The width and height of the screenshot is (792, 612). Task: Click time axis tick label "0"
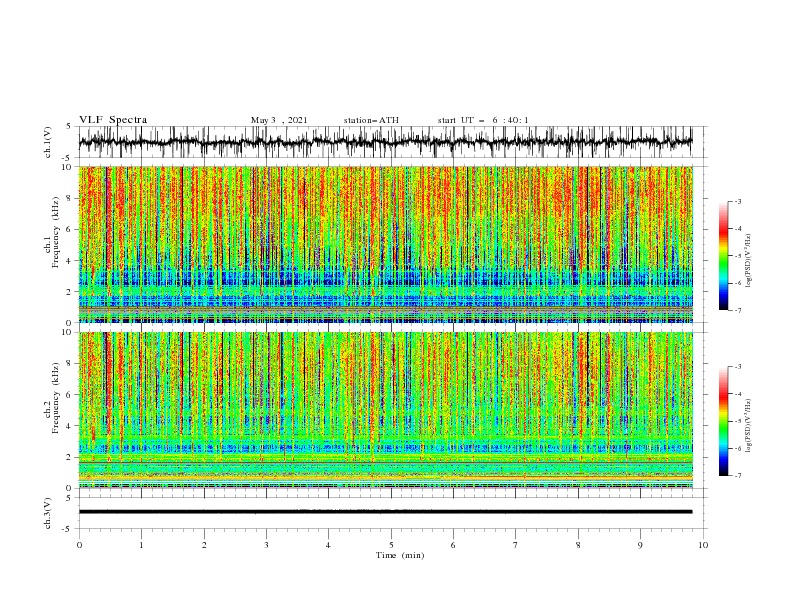79,545
